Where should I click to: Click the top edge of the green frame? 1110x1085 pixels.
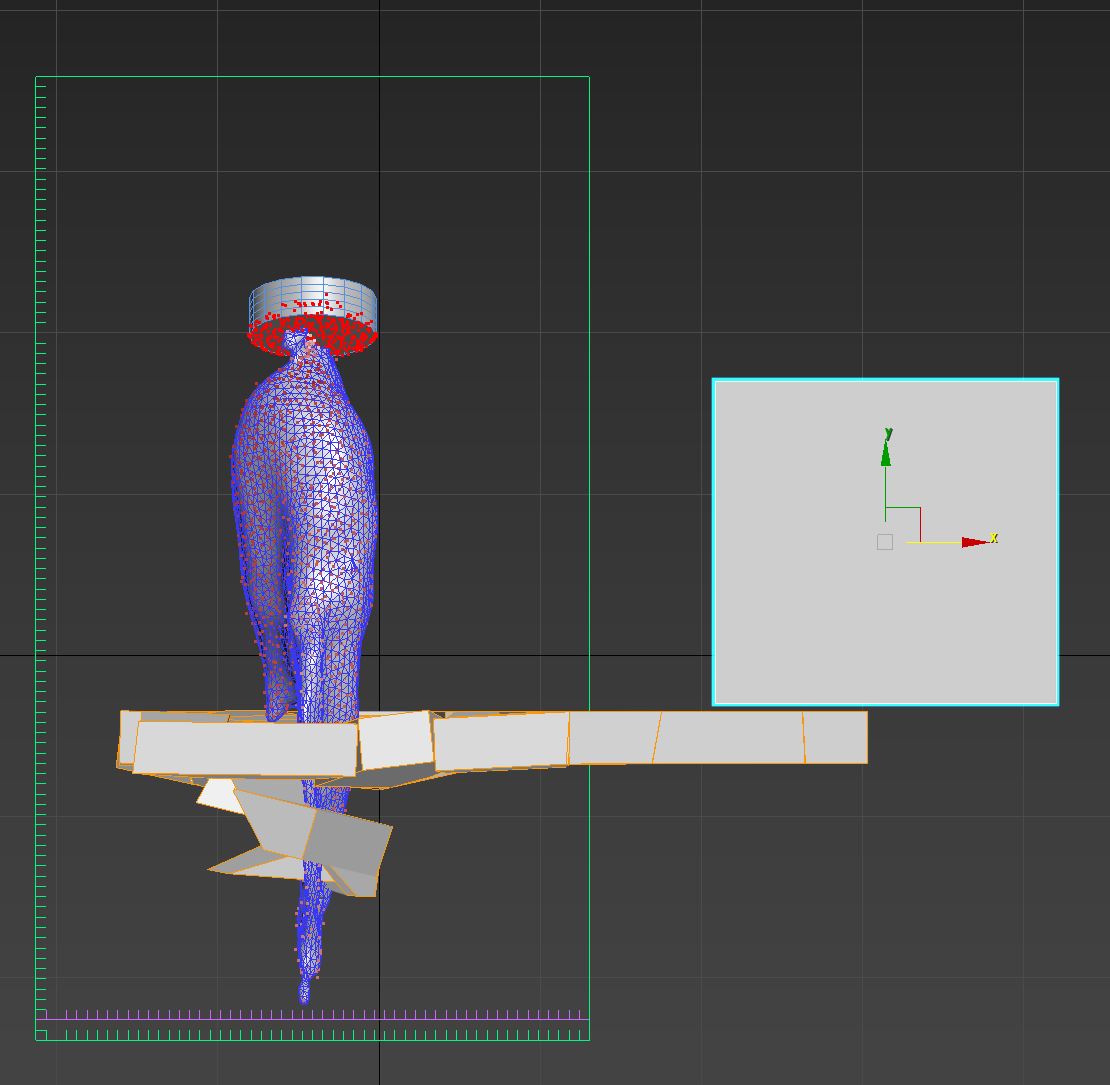pos(312,77)
